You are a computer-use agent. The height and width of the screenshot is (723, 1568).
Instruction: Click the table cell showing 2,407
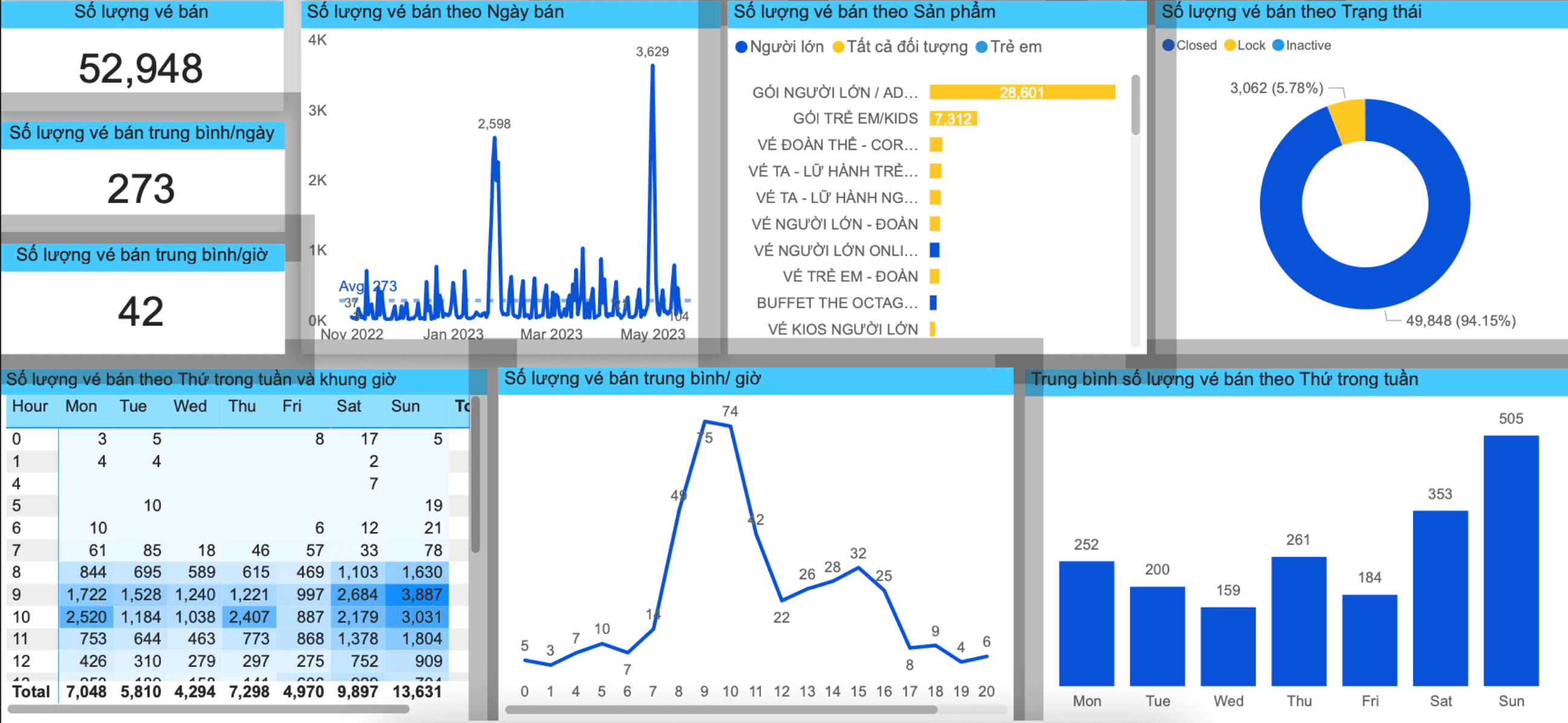point(249,617)
